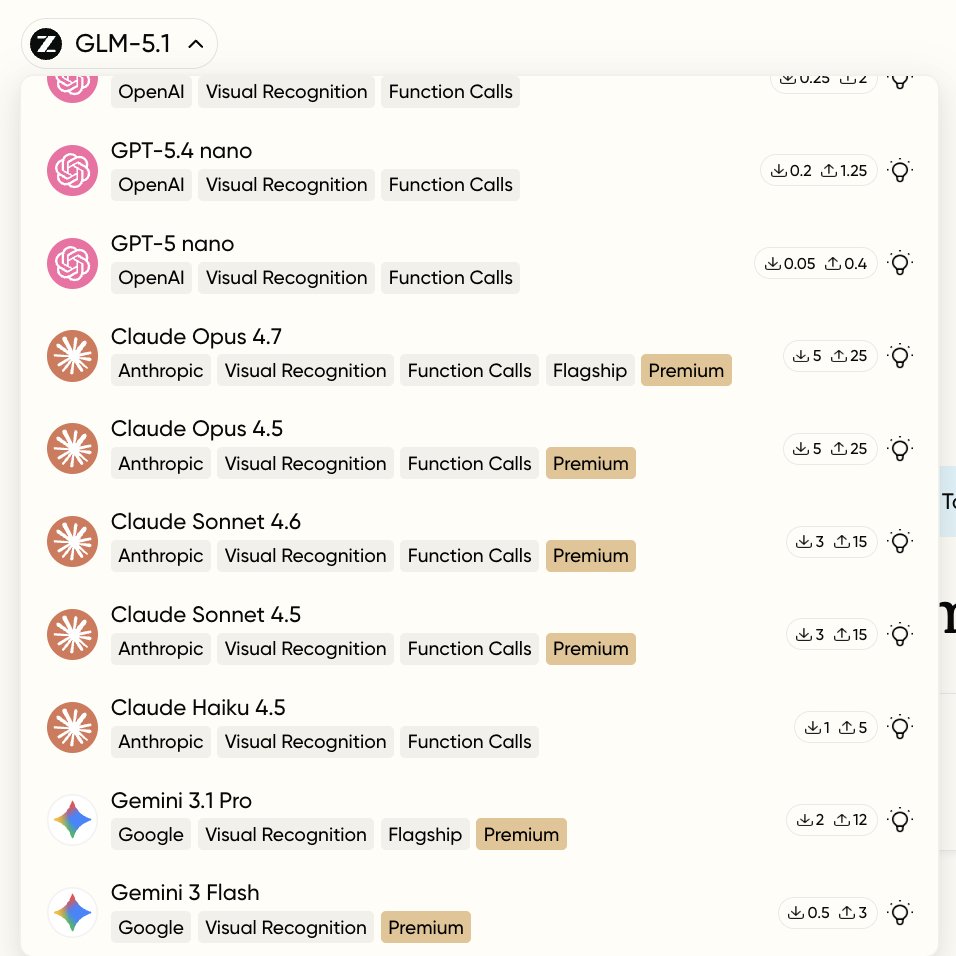956x956 pixels.
Task: Click the Visual Recognition tag under GPT-5.4 nano
Action: 287,185
